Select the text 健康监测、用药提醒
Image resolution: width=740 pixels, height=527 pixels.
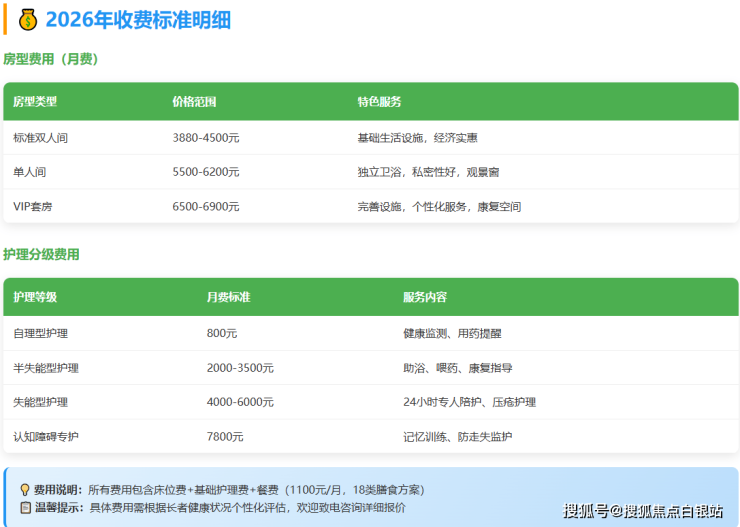click(x=452, y=334)
